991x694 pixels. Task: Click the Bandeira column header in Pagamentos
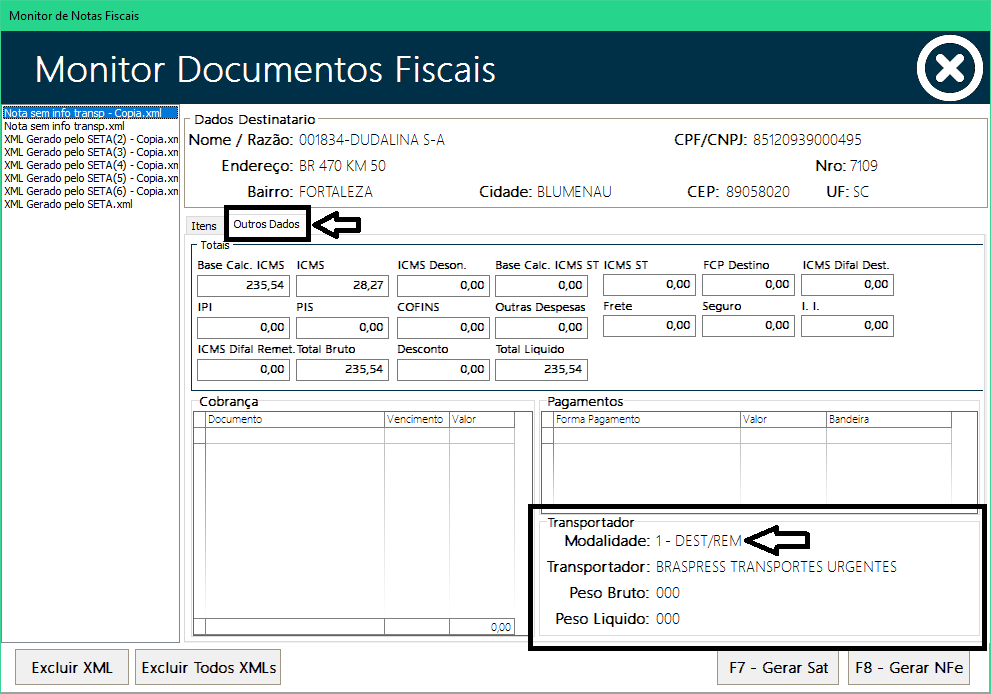click(886, 420)
